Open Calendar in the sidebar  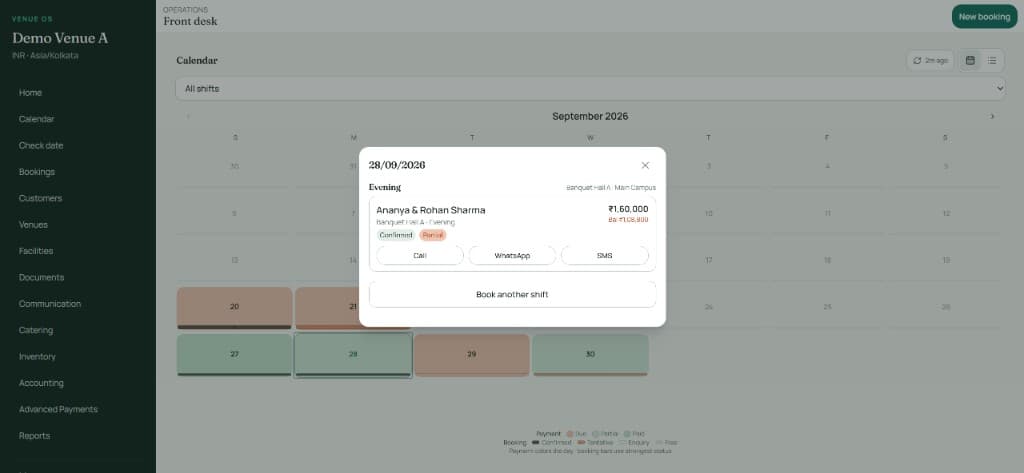(x=37, y=120)
